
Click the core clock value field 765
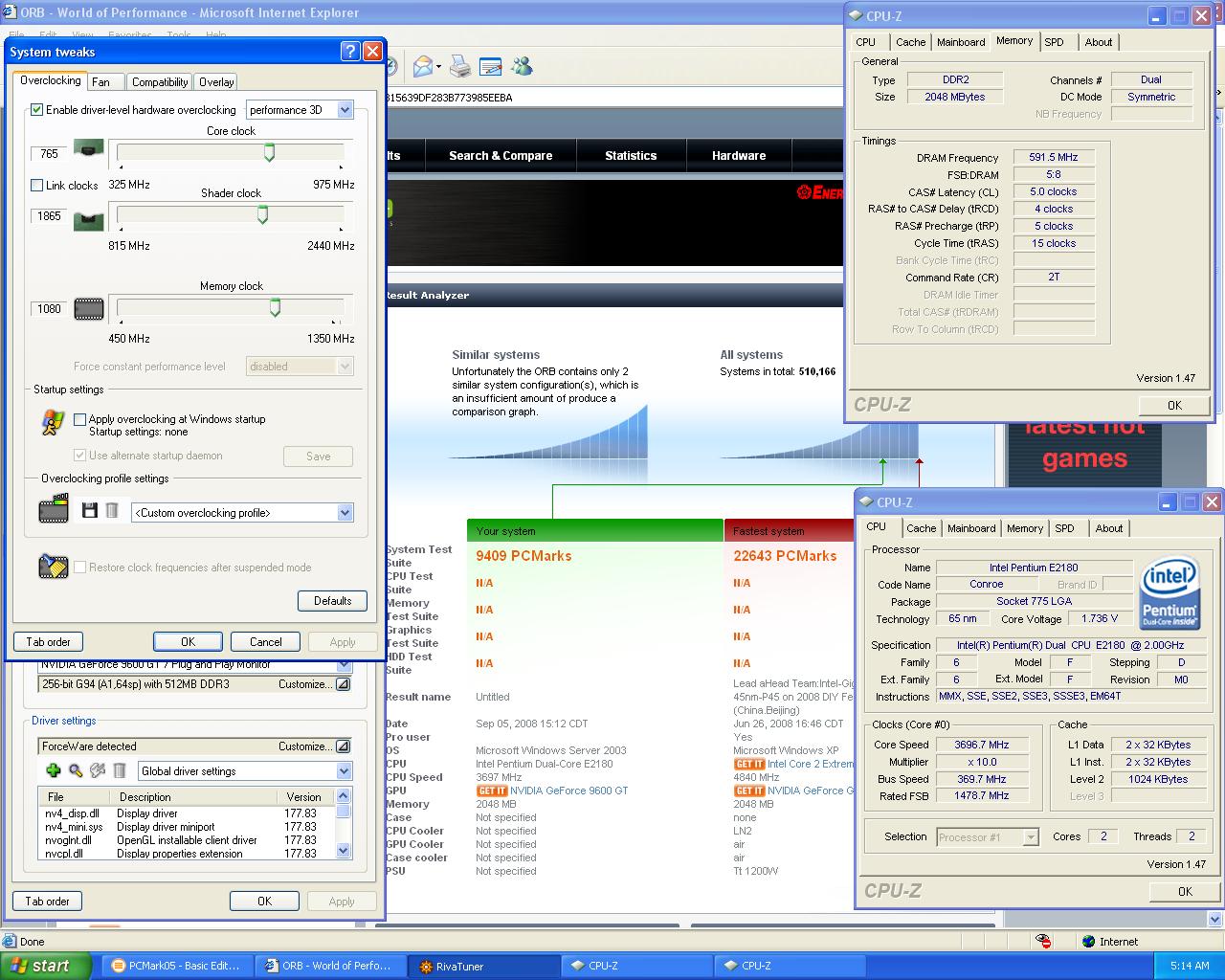(49, 154)
